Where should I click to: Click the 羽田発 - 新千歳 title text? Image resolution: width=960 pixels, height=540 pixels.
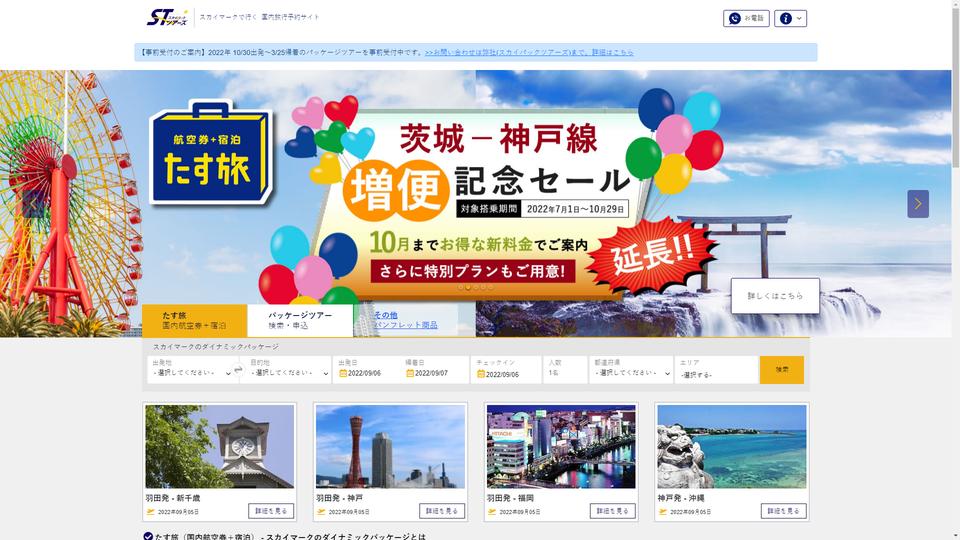pos(173,498)
